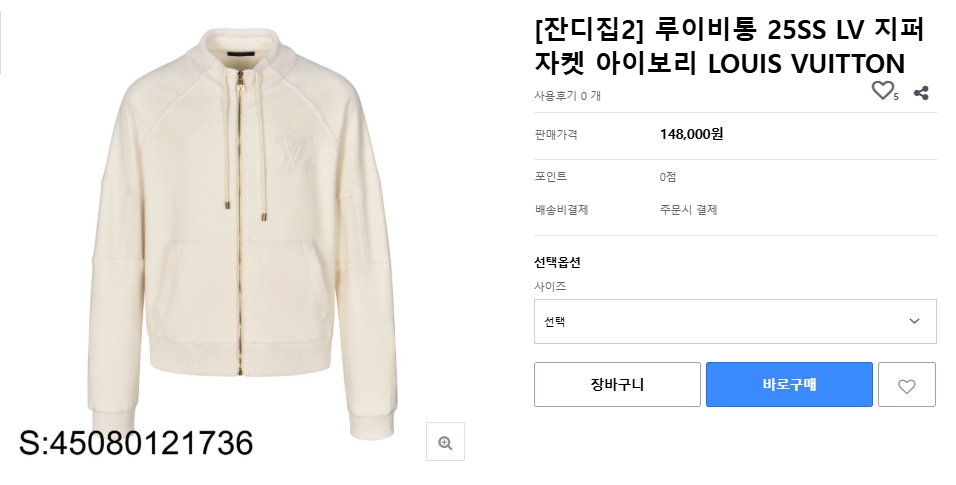956x485 pixels.
Task: Click the 장바구니 cart button
Action: pyautogui.click(x=617, y=385)
